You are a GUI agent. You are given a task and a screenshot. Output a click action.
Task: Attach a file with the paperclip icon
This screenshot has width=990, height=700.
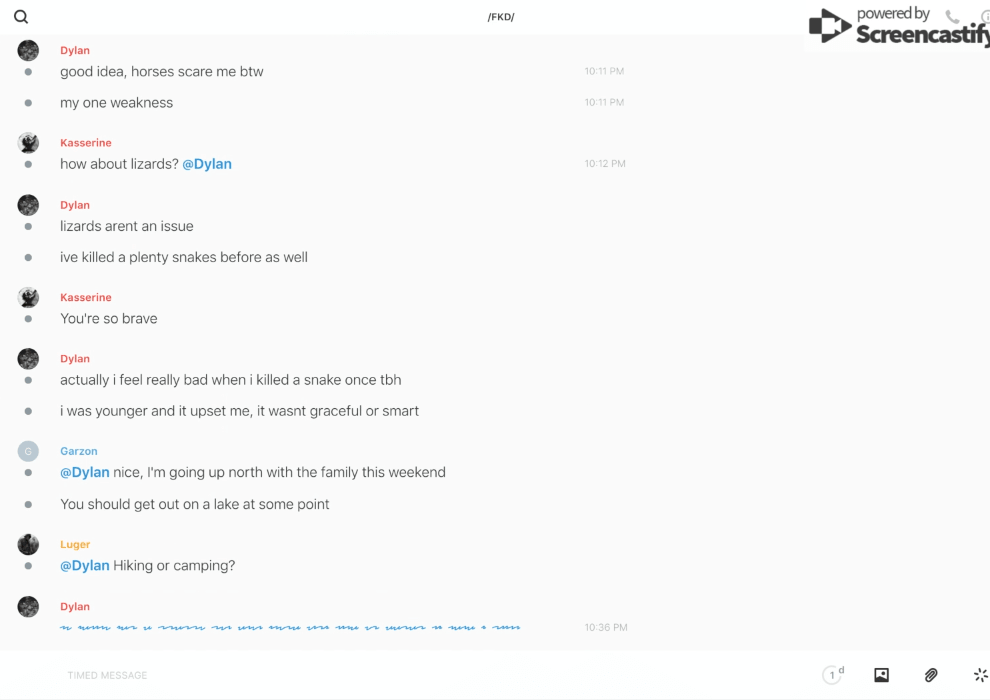pyautogui.click(x=931, y=675)
